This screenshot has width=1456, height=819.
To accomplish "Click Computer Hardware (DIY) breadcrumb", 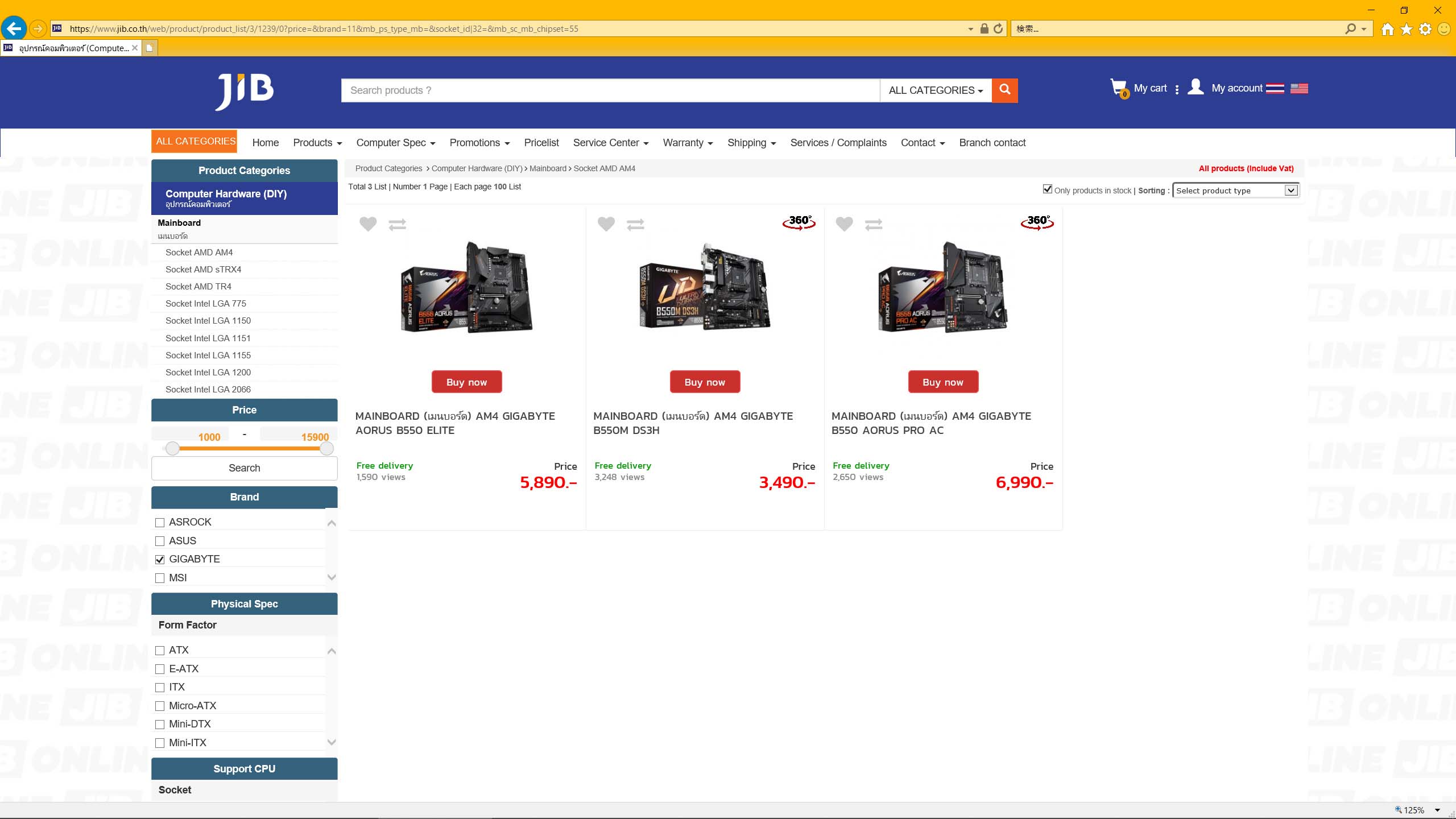I will (477, 168).
